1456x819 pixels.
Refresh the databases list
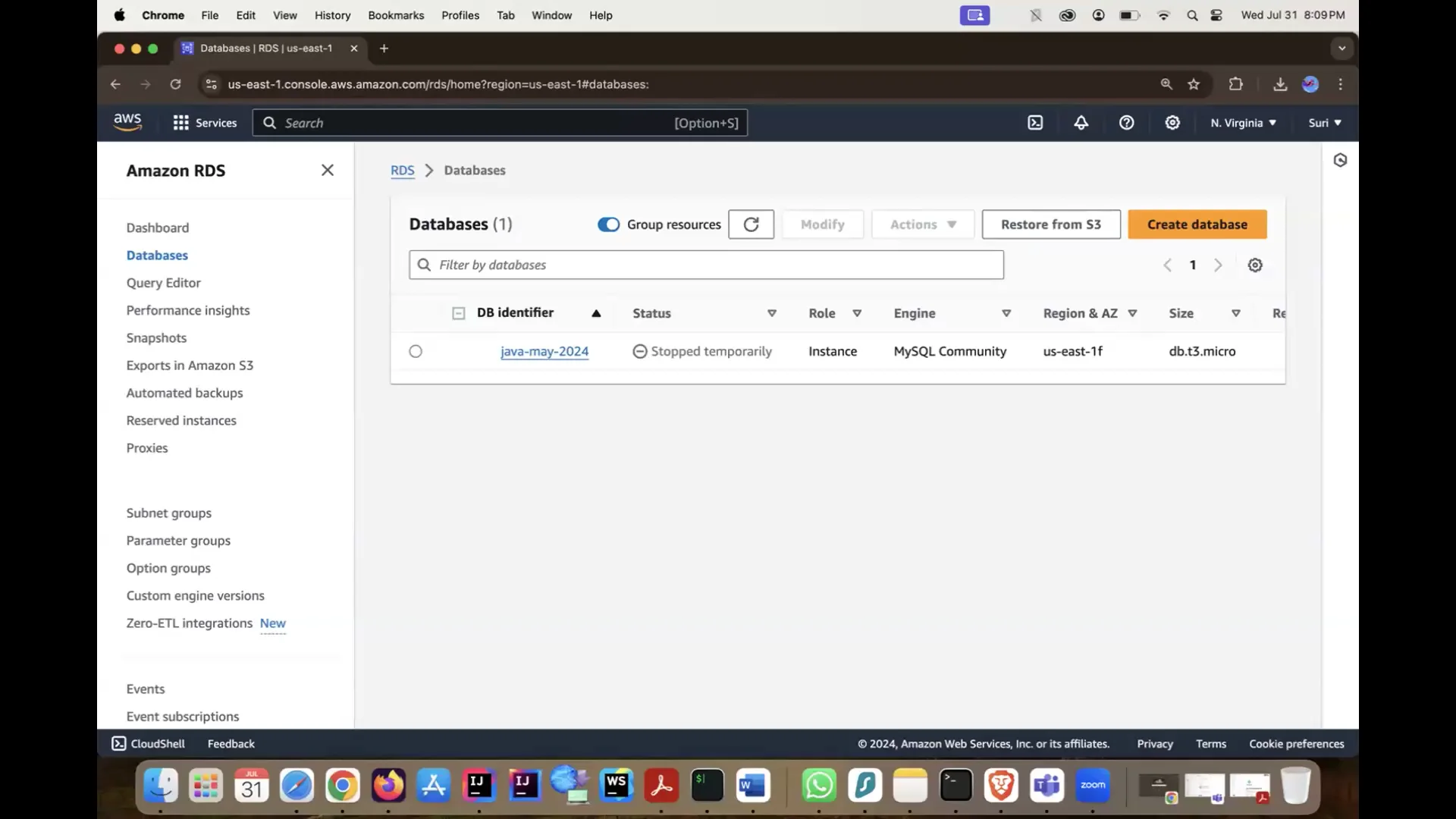point(750,224)
